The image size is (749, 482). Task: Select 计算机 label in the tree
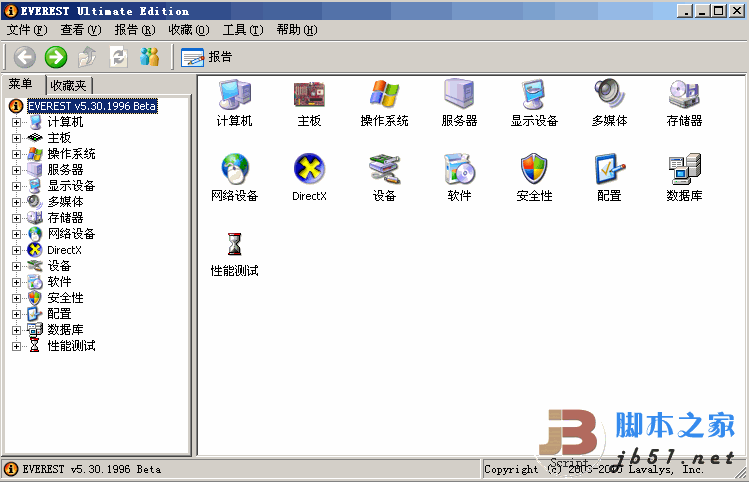(65, 122)
